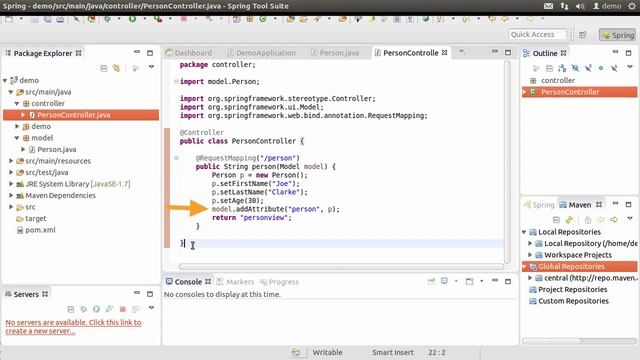This screenshot has height=360, width=640.
Task: Click create a new server link
Action: point(73,327)
